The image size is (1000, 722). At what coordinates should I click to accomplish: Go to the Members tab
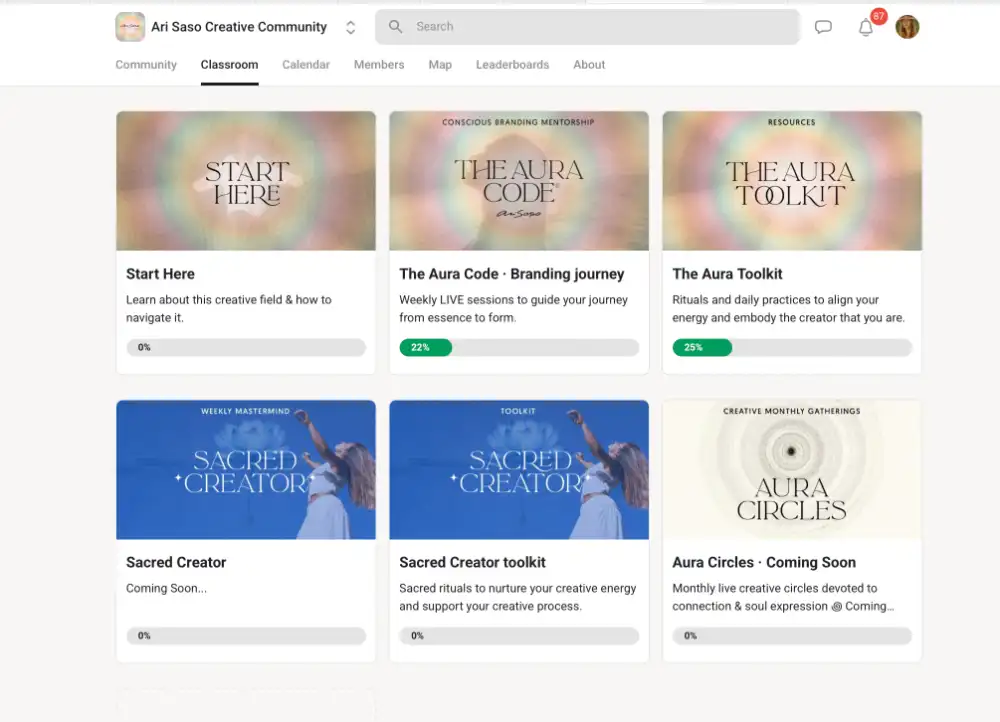pyautogui.click(x=379, y=64)
